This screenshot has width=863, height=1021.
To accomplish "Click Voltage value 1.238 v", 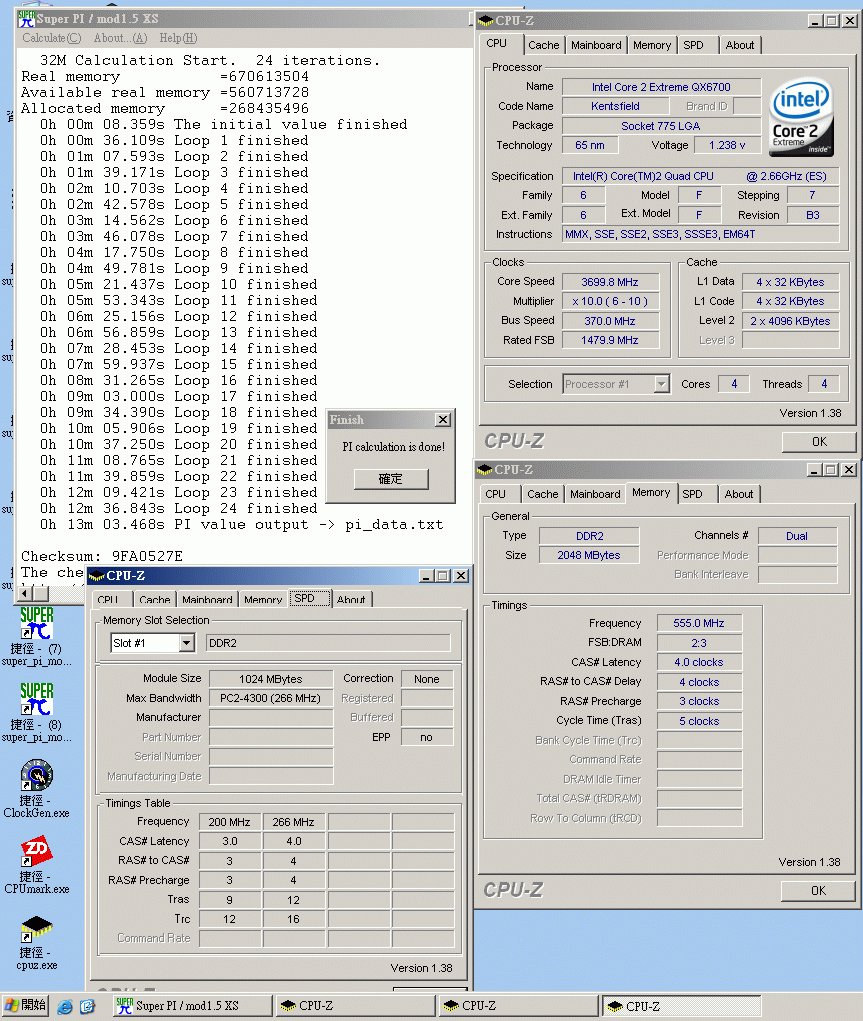I will coord(727,145).
